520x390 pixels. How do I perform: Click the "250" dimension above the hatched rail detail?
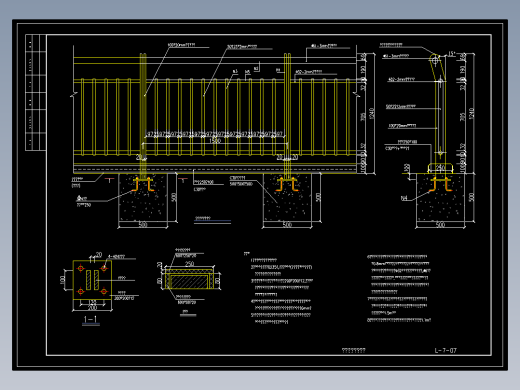[189, 264]
